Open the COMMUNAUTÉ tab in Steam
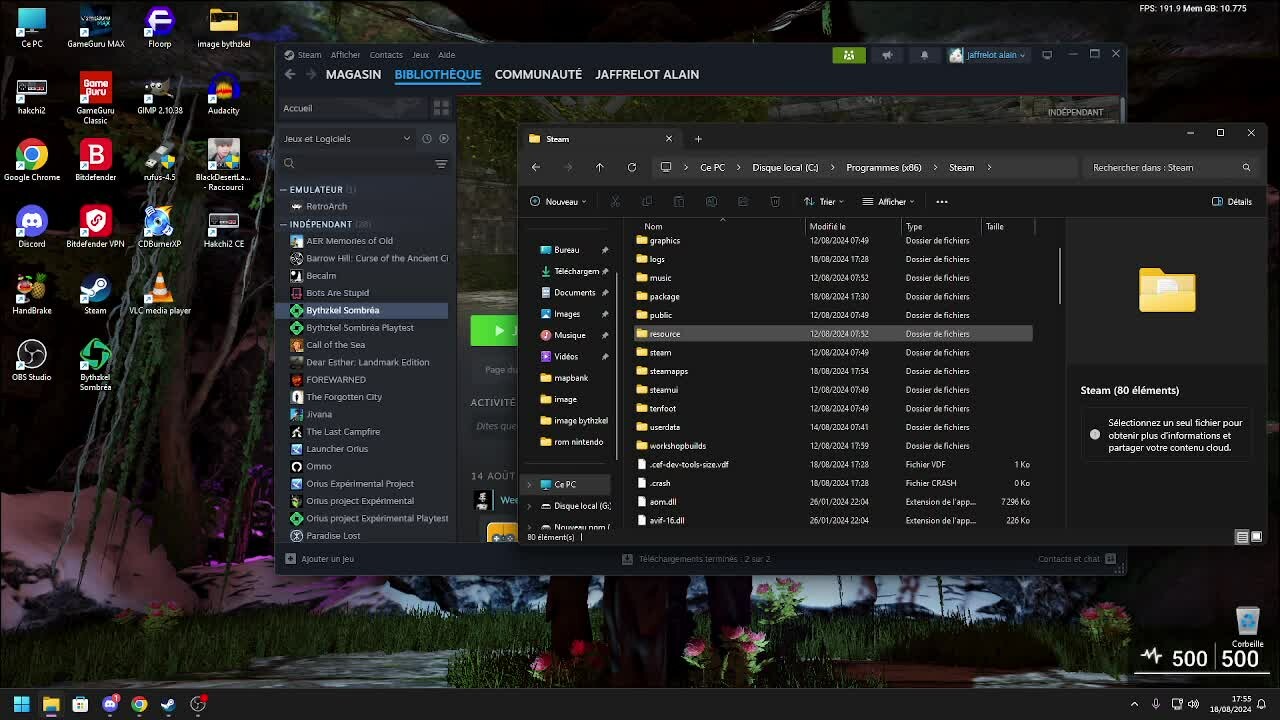Image resolution: width=1280 pixels, height=720 pixels. pyautogui.click(x=538, y=74)
